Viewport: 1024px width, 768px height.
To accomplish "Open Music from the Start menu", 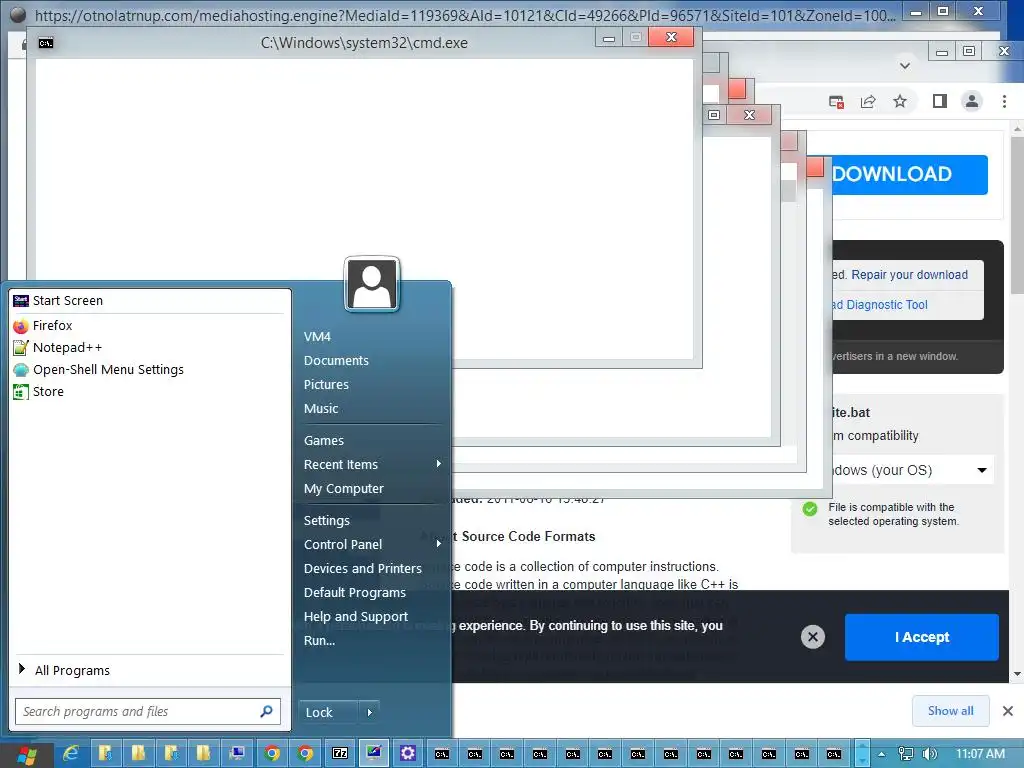I will click(321, 409).
